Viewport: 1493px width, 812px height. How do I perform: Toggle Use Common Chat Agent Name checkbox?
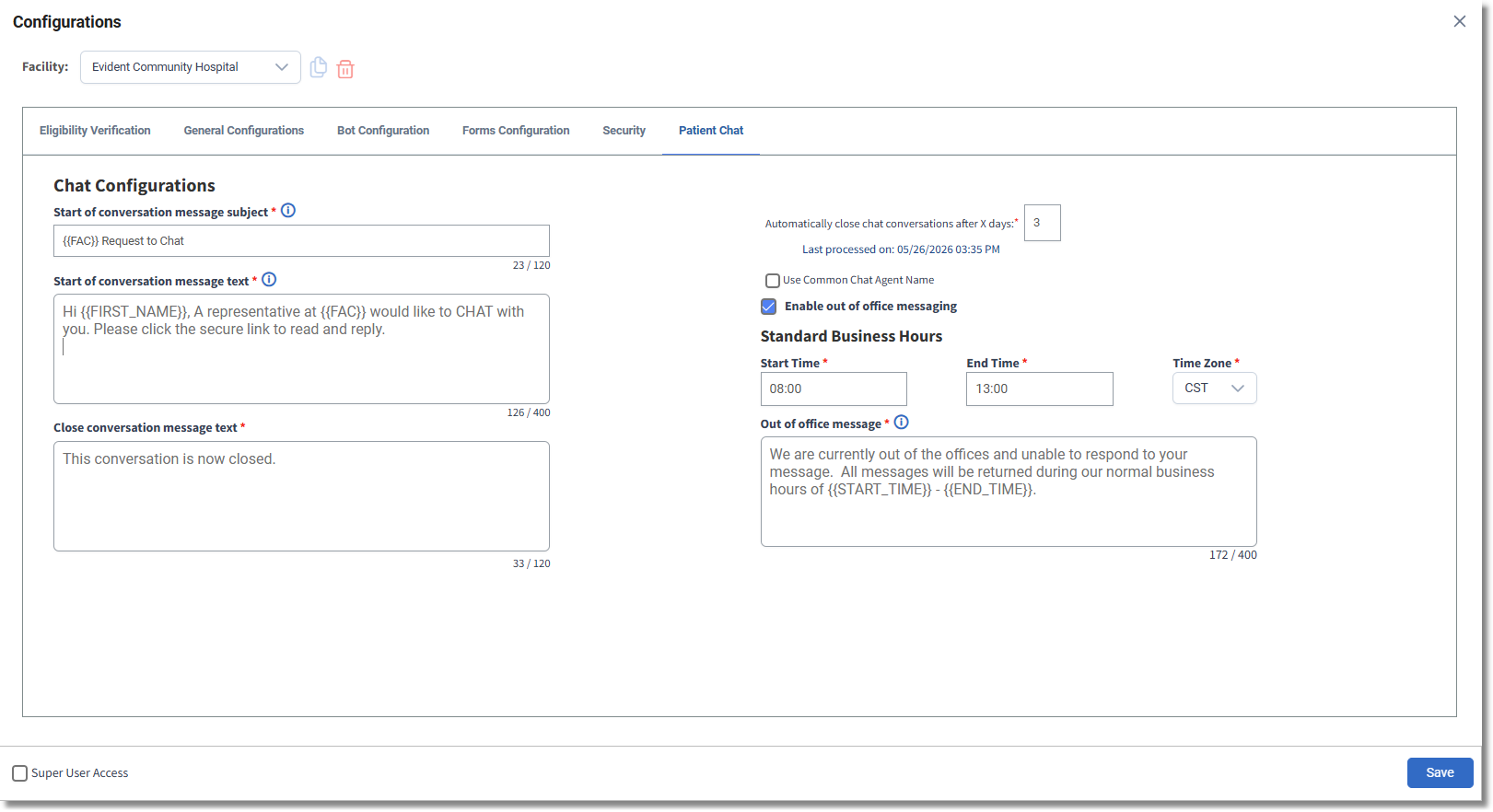click(773, 281)
